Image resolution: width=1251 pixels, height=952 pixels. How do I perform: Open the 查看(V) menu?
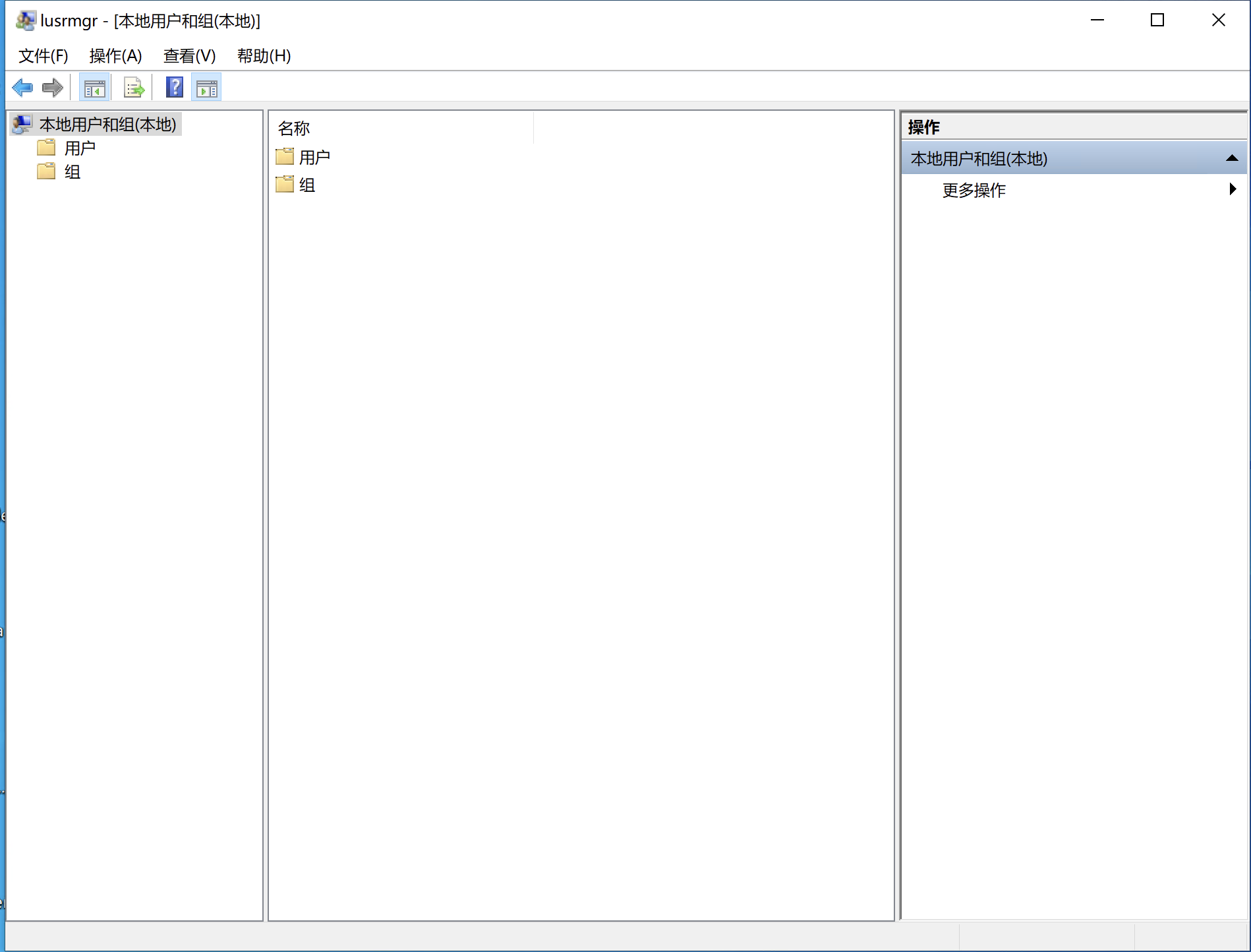[189, 56]
